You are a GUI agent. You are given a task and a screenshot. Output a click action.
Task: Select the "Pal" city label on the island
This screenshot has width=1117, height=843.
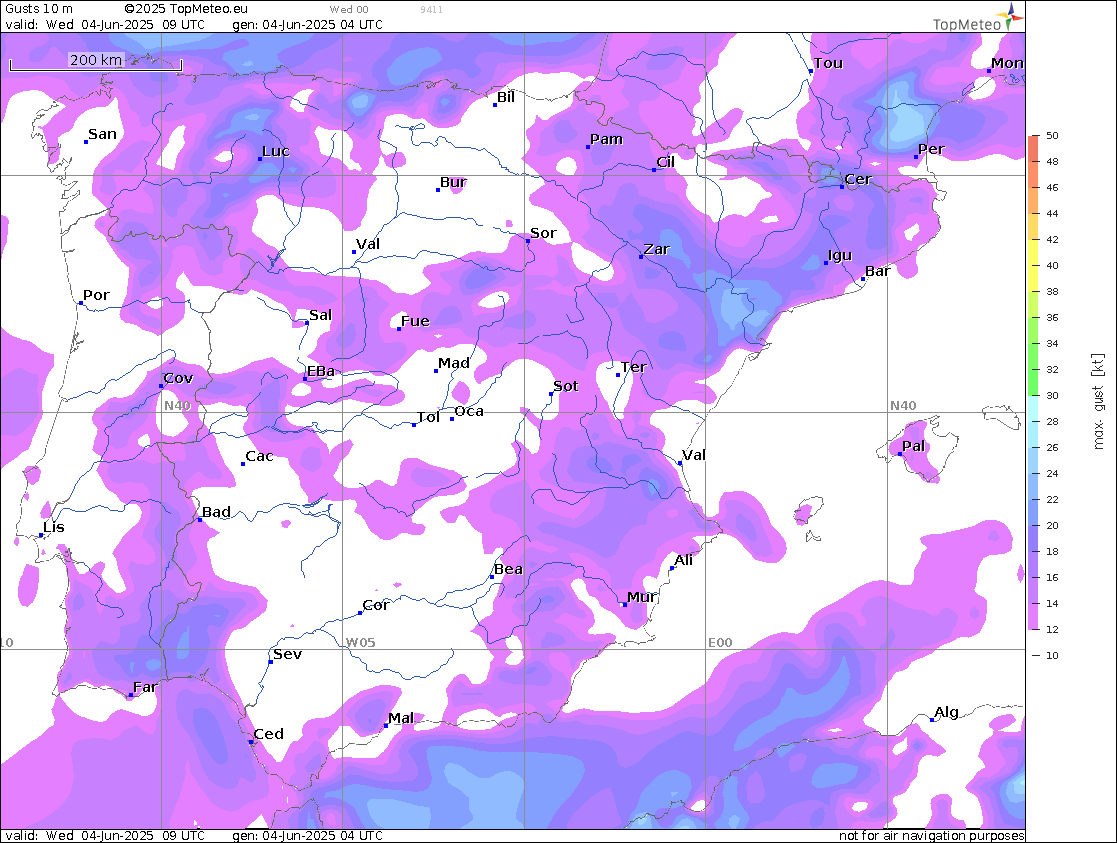[x=913, y=446]
